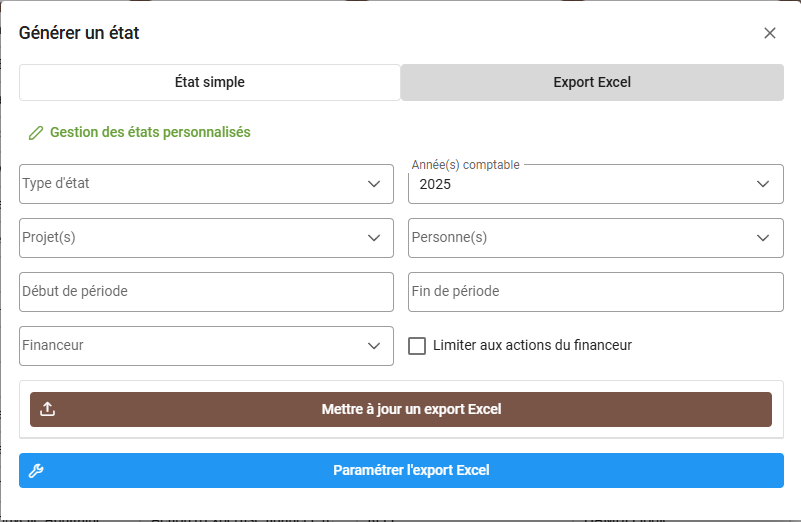Select the Export Excel tab

[592, 83]
